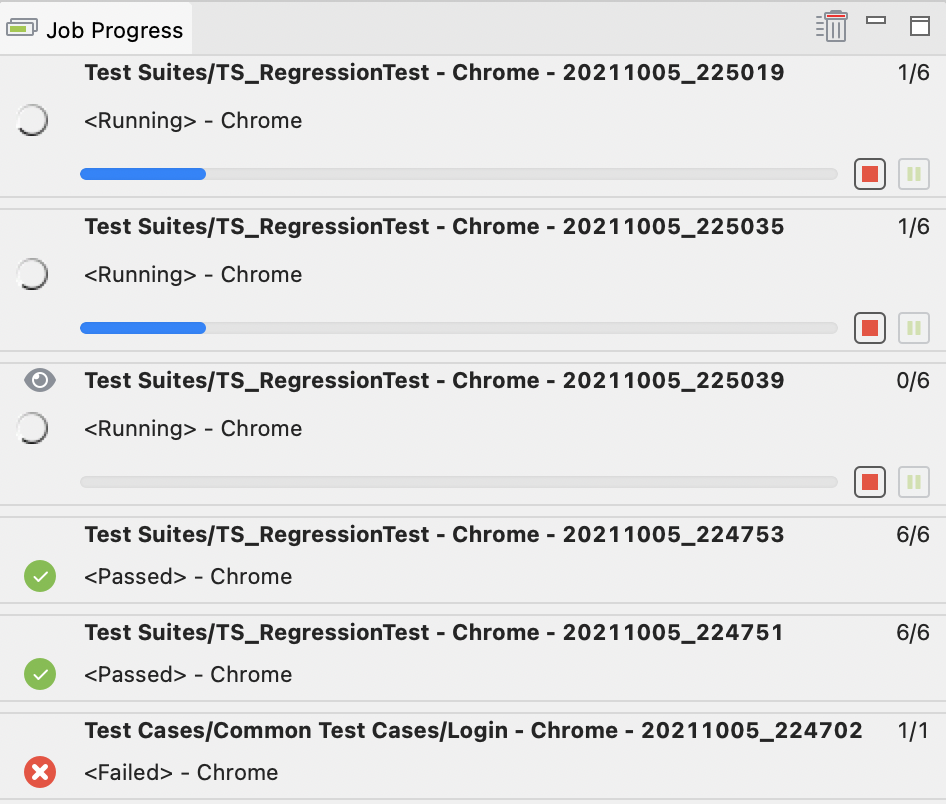
Task: Click the red failed icon for Login
Action: [40, 772]
